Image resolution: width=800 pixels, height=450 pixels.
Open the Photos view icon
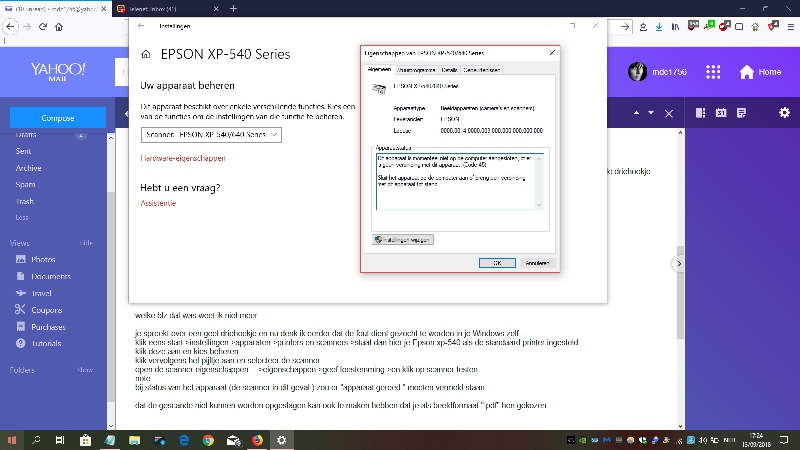pos(20,259)
